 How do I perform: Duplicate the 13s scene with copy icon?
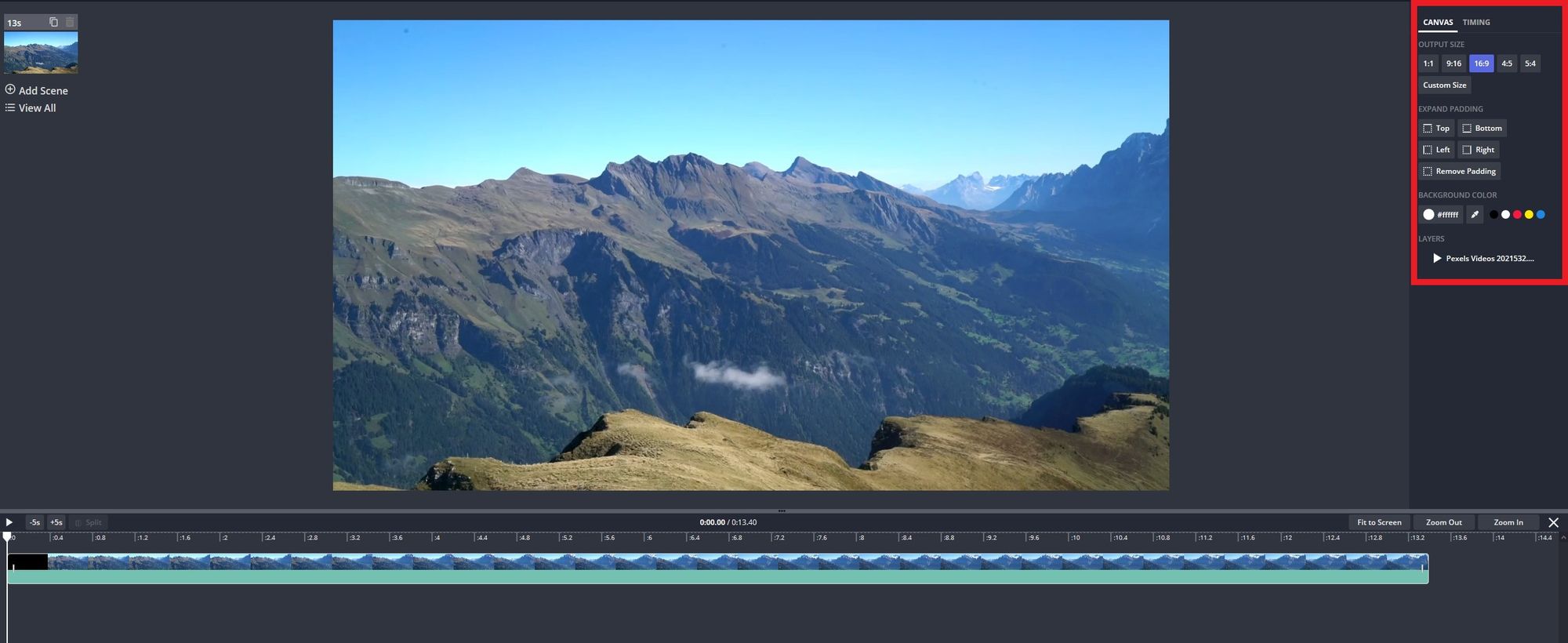click(53, 22)
